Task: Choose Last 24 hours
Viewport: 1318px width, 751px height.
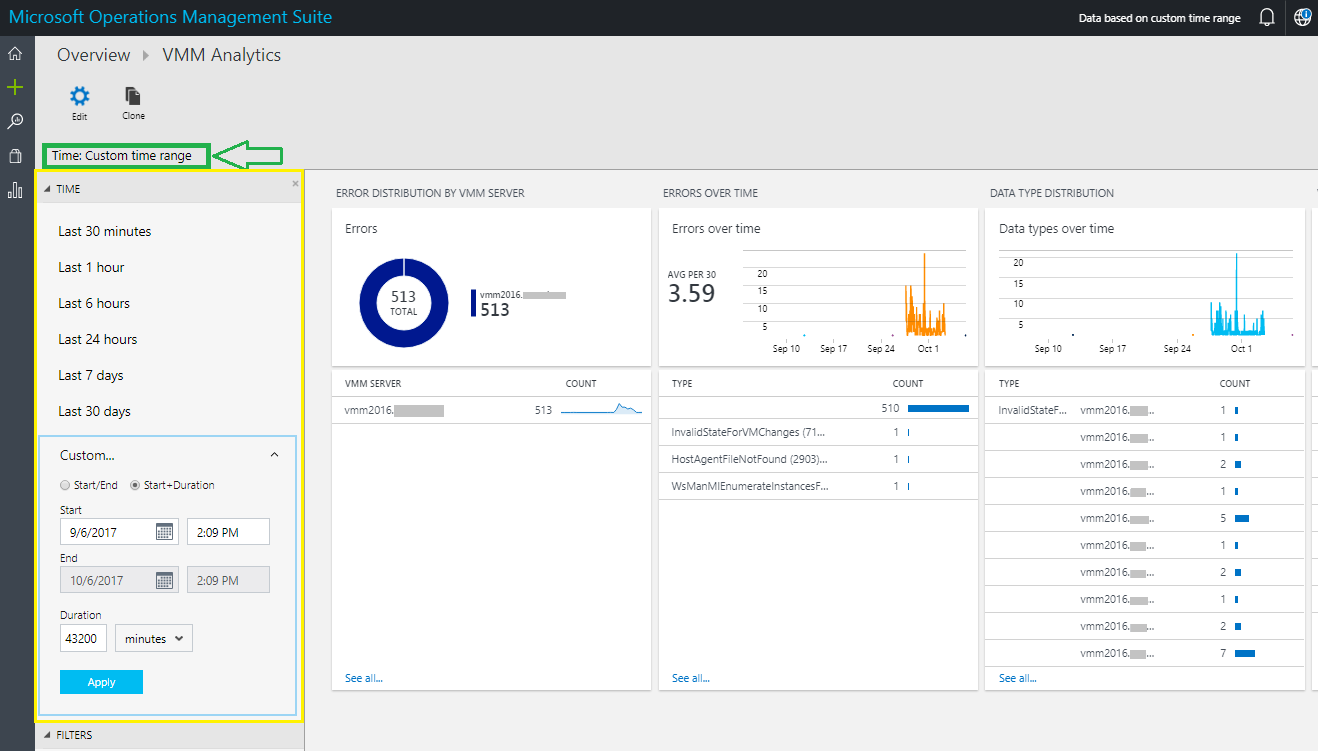Action: pyautogui.click(x=97, y=339)
